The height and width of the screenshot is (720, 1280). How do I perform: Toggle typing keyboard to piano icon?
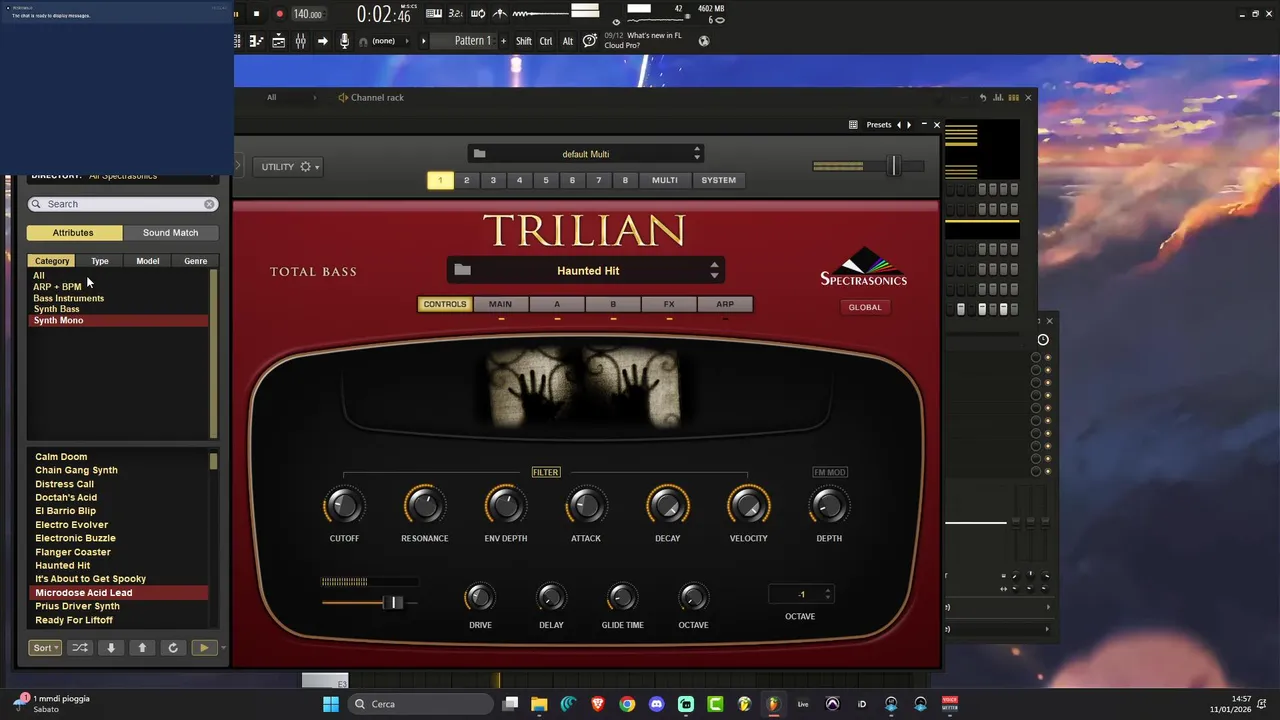coord(434,13)
